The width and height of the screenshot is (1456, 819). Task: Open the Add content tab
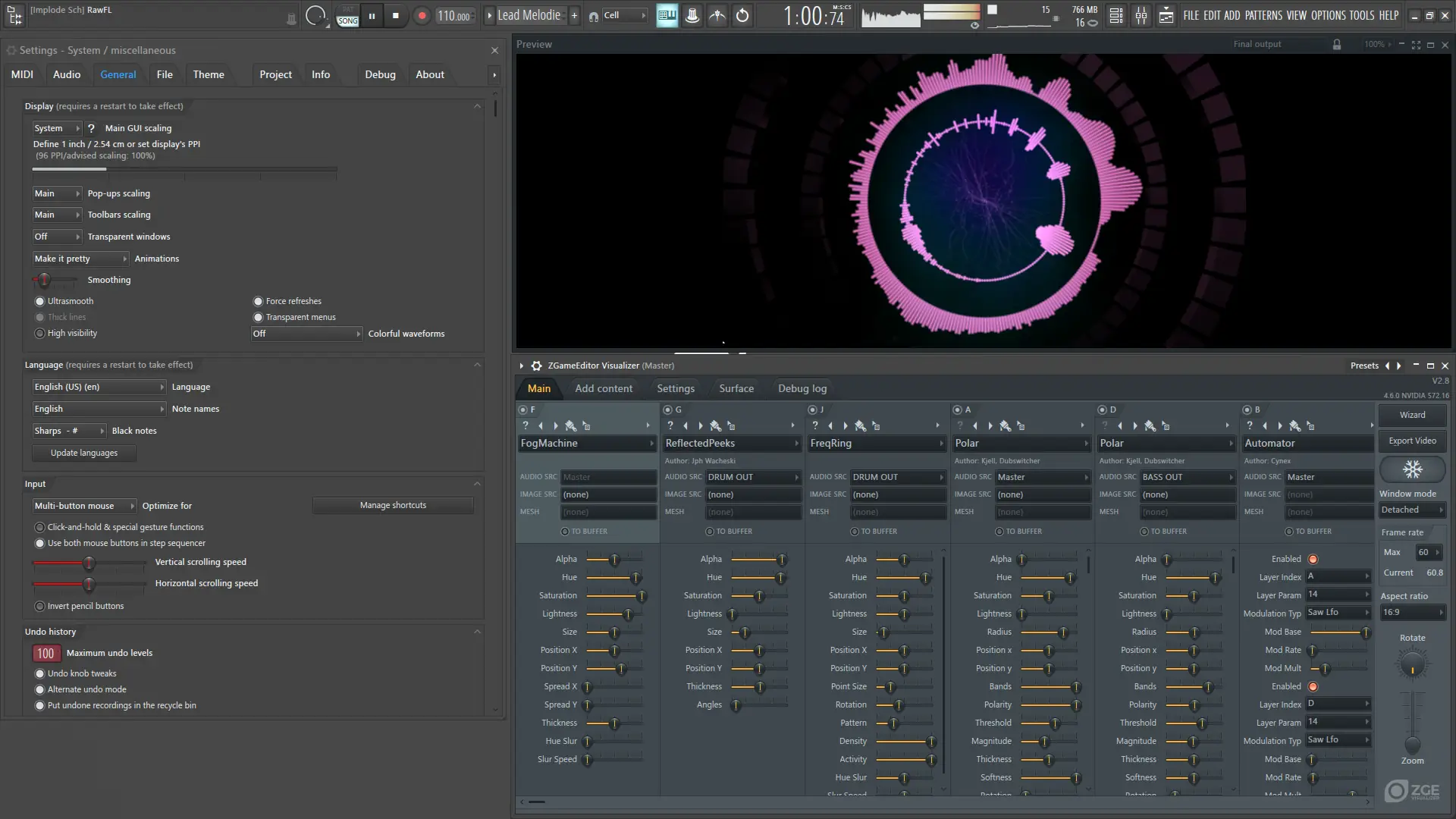[603, 388]
